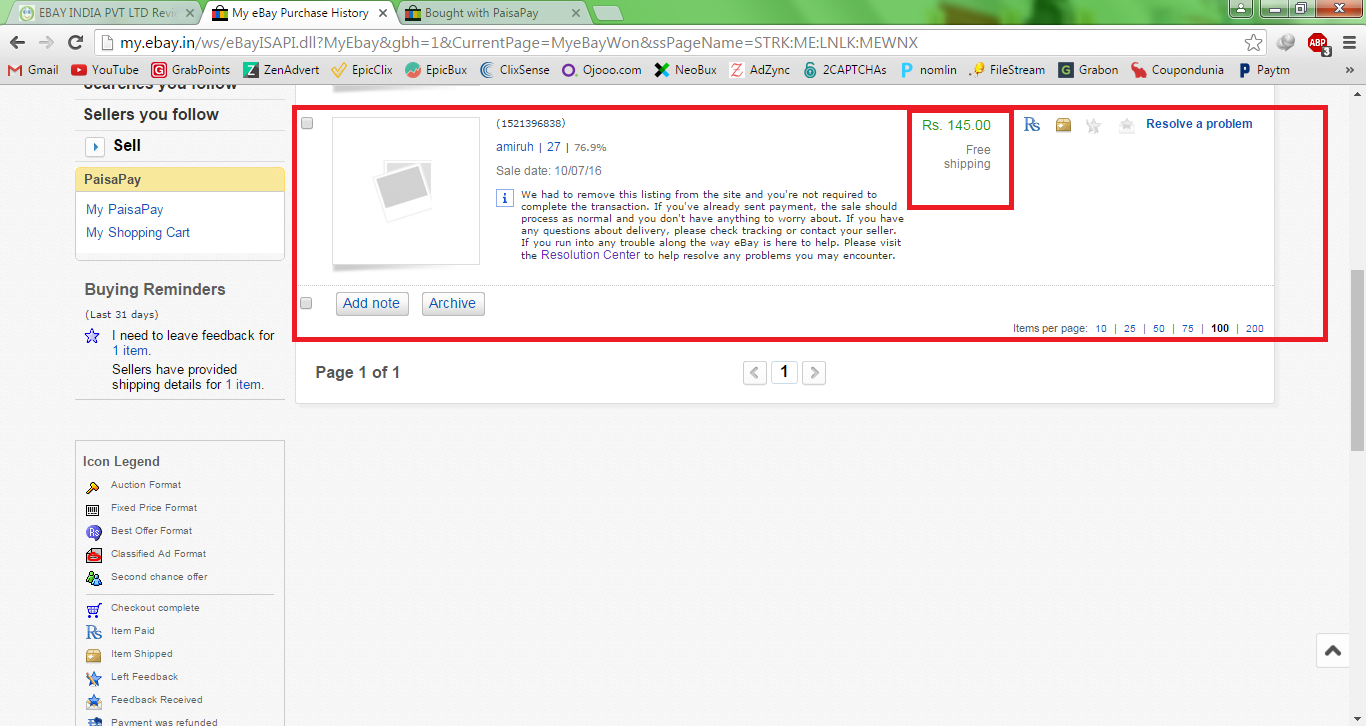Click the info icon beside removal notice
This screenshot has height=726, width=1366.
[505, 197]
